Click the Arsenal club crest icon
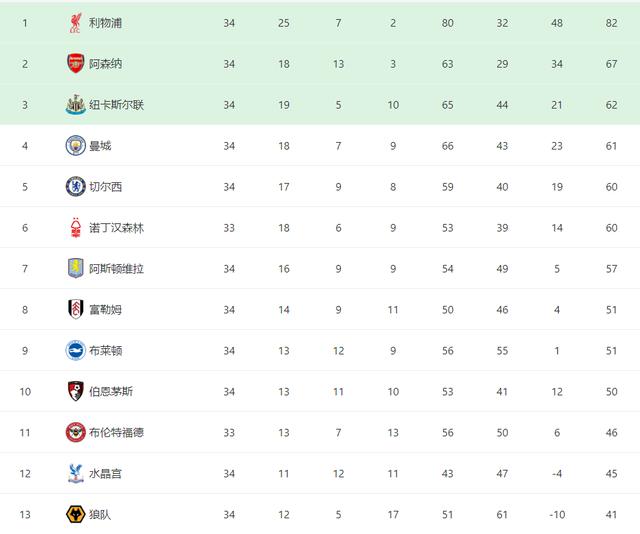 click(75, 63)
